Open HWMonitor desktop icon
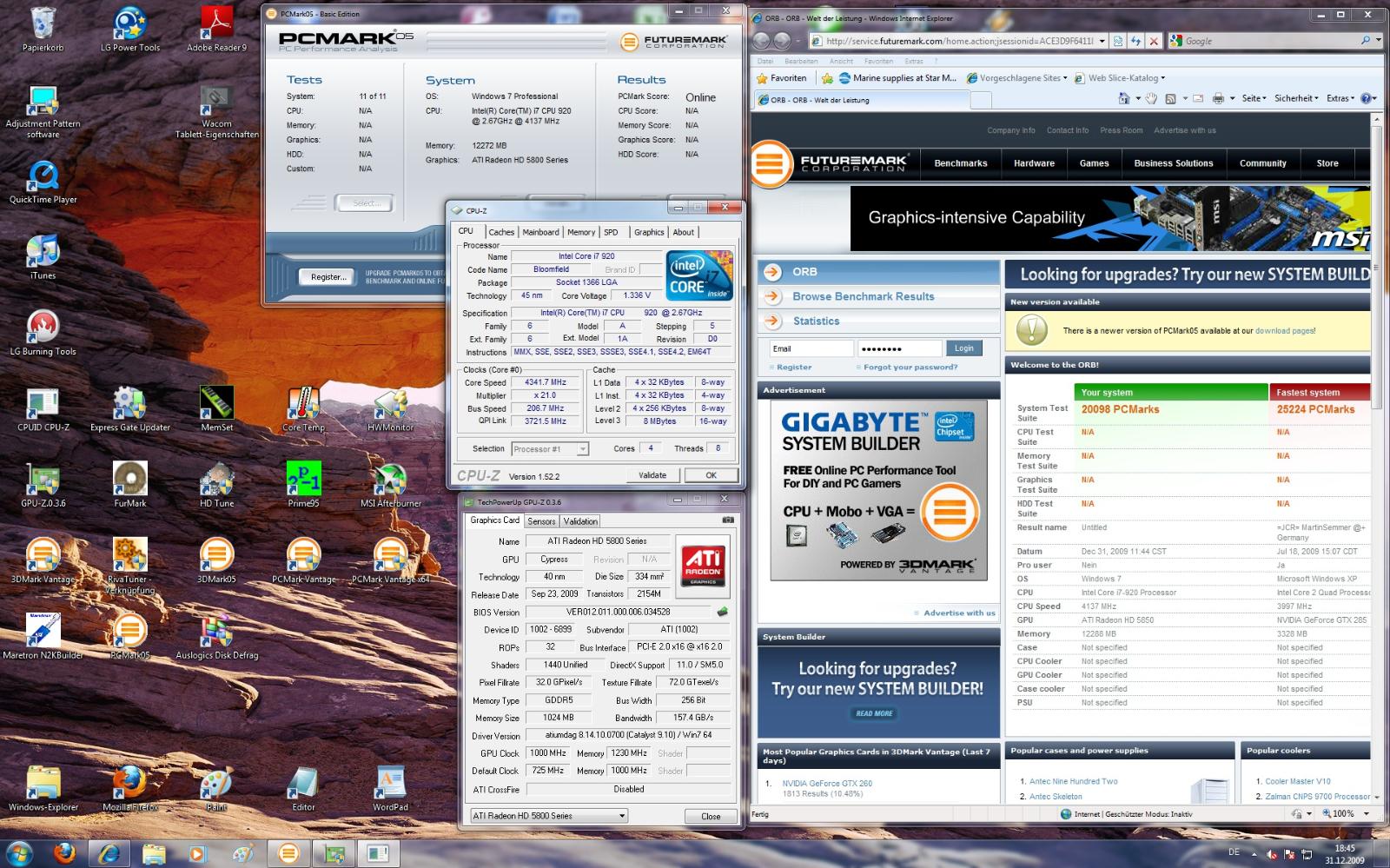Viewport: 1390px width, 868px height. coord(390,408)
